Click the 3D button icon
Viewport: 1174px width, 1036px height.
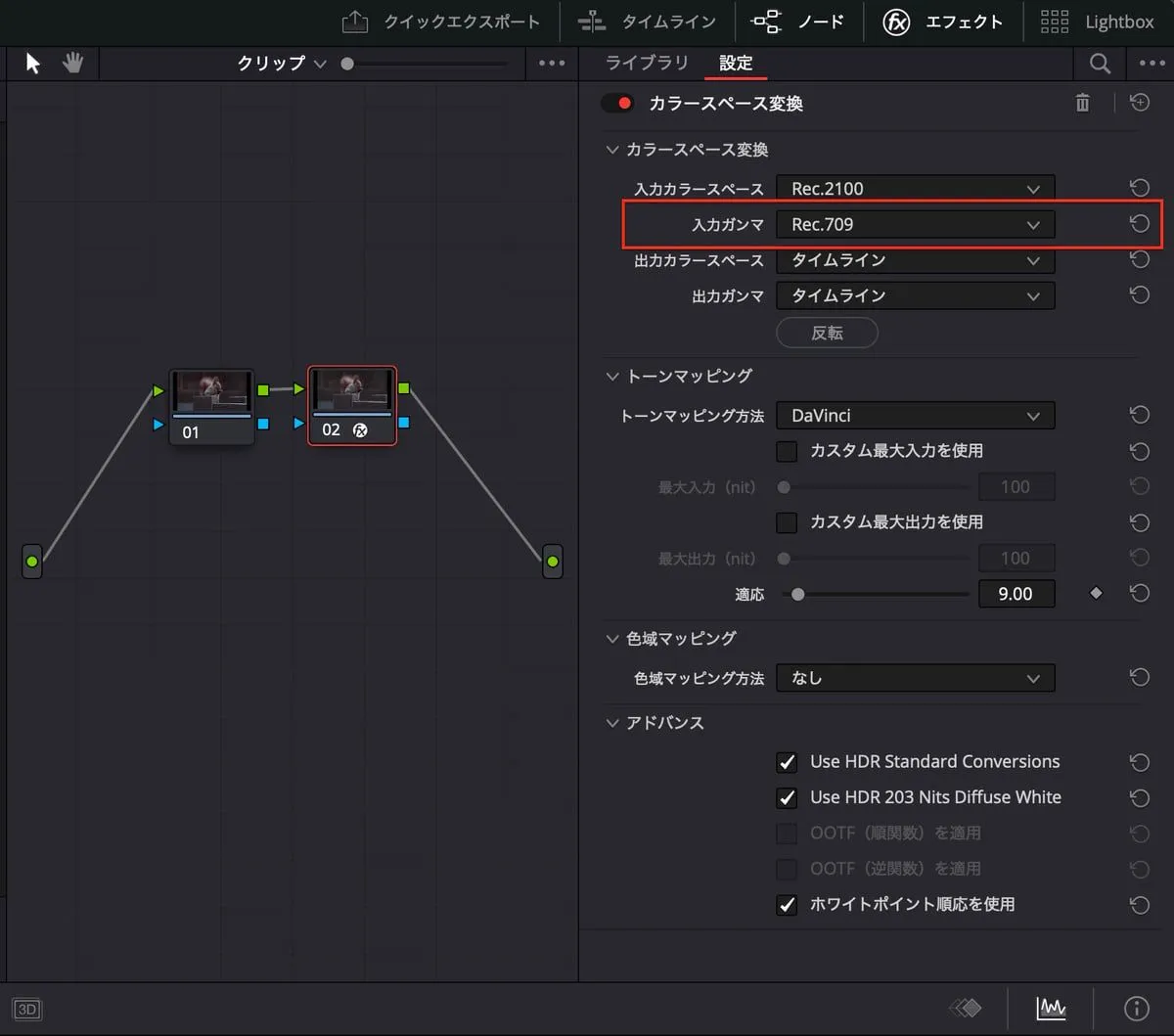(x=27, y=1010)
